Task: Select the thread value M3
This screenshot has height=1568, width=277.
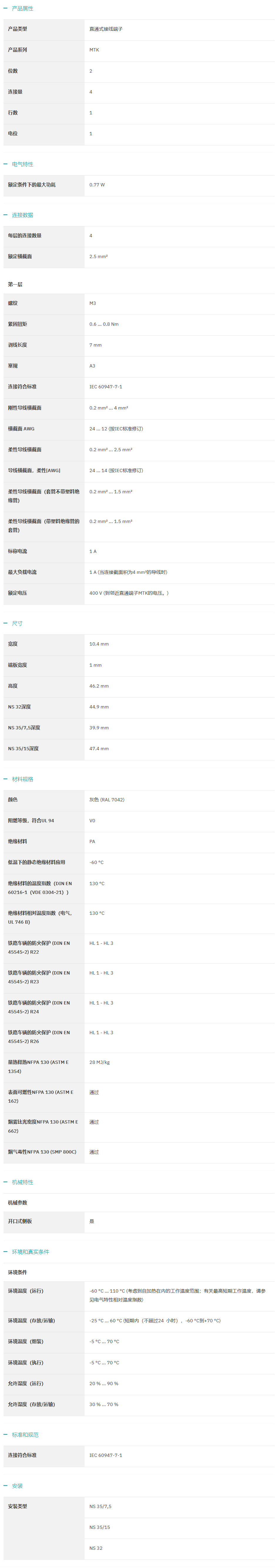Action: coord(93,303)
